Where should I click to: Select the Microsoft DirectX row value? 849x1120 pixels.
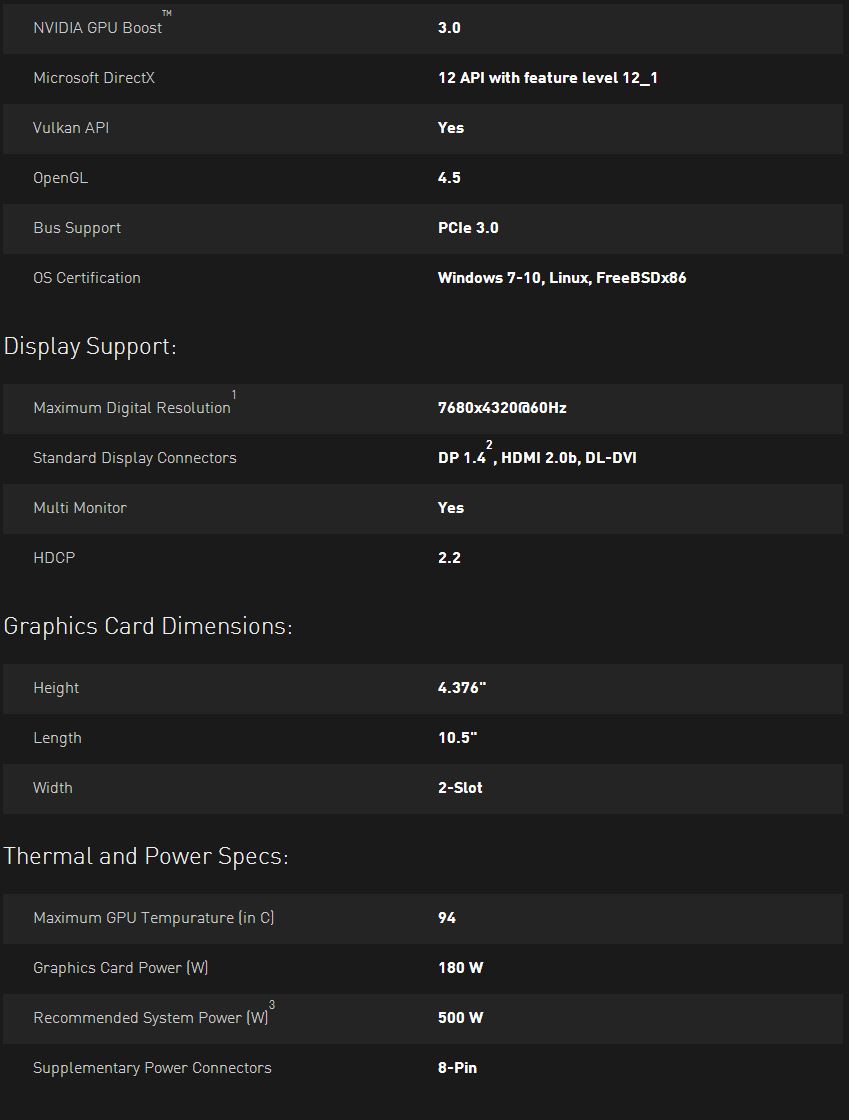click(x=548, y=78)
